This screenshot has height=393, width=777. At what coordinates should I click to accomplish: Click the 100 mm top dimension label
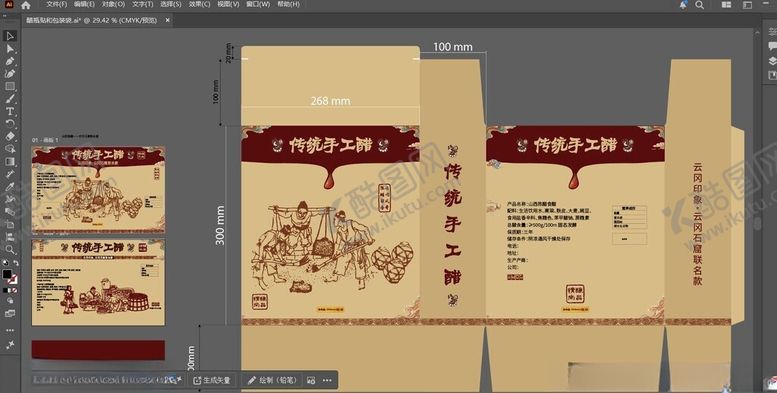click(x=453, y=47)
